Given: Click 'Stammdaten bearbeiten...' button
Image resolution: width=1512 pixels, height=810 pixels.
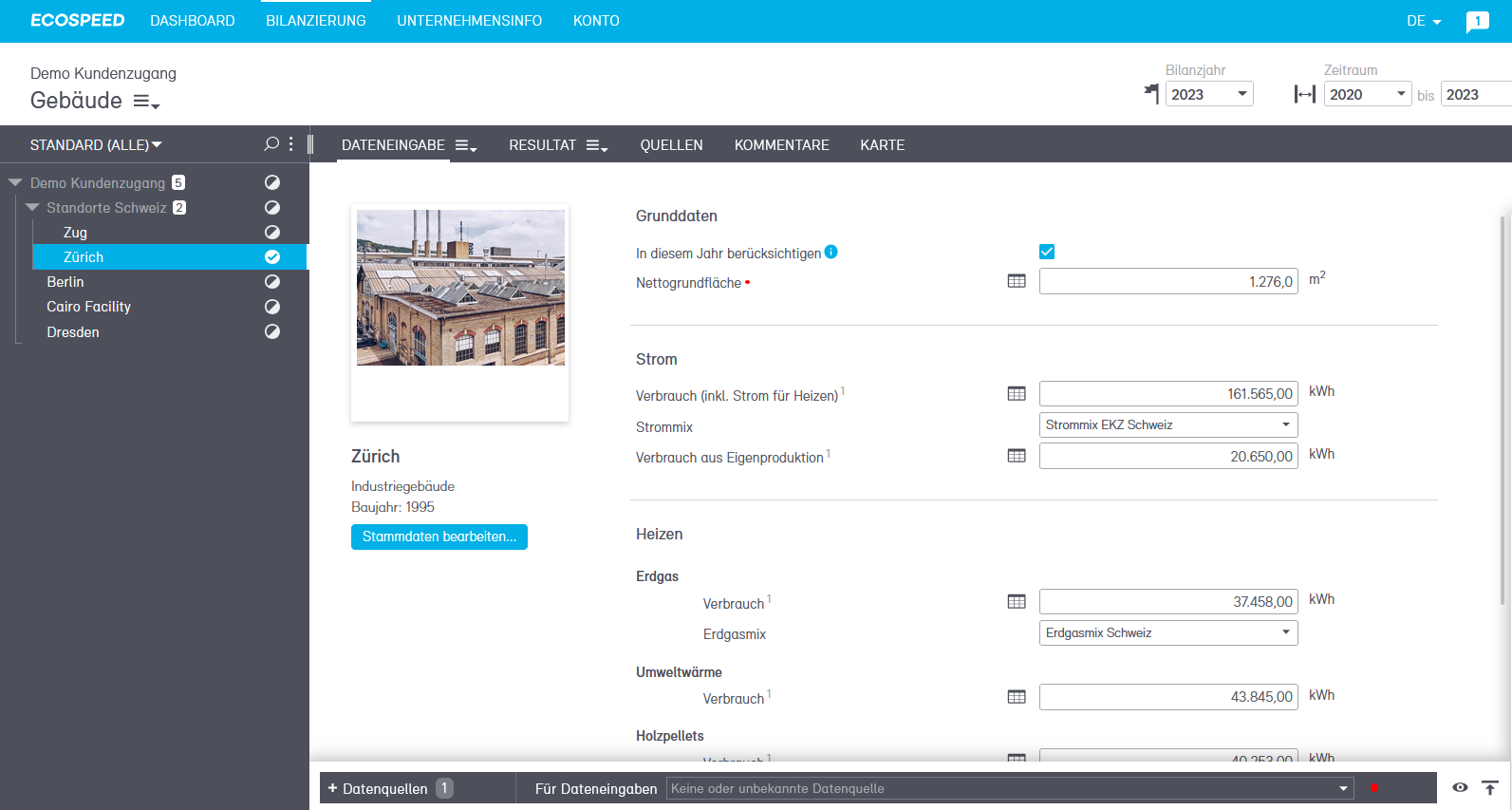Looking at the screenshot, I should point(439,537).
